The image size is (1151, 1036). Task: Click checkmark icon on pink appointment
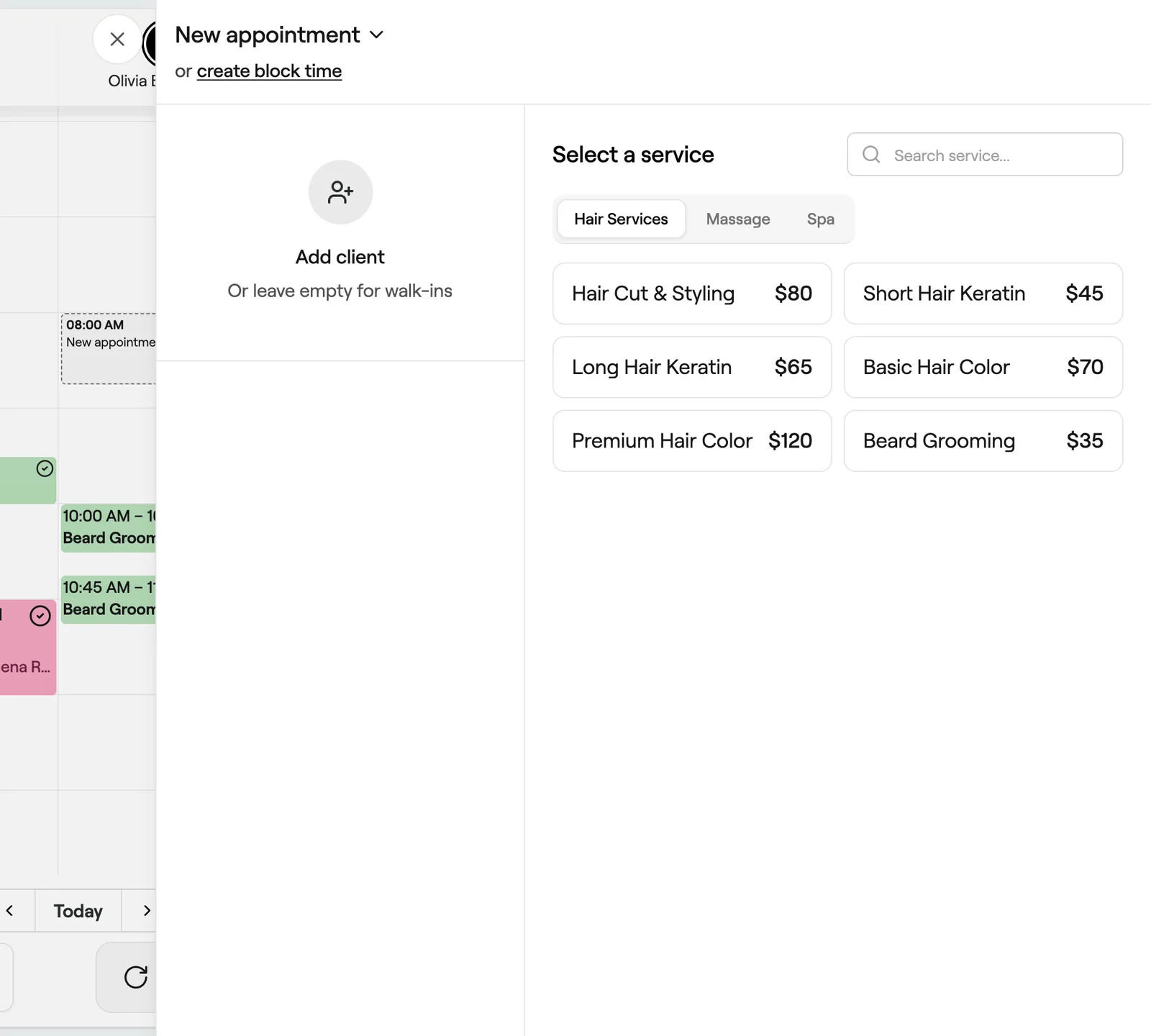[40, 616]
